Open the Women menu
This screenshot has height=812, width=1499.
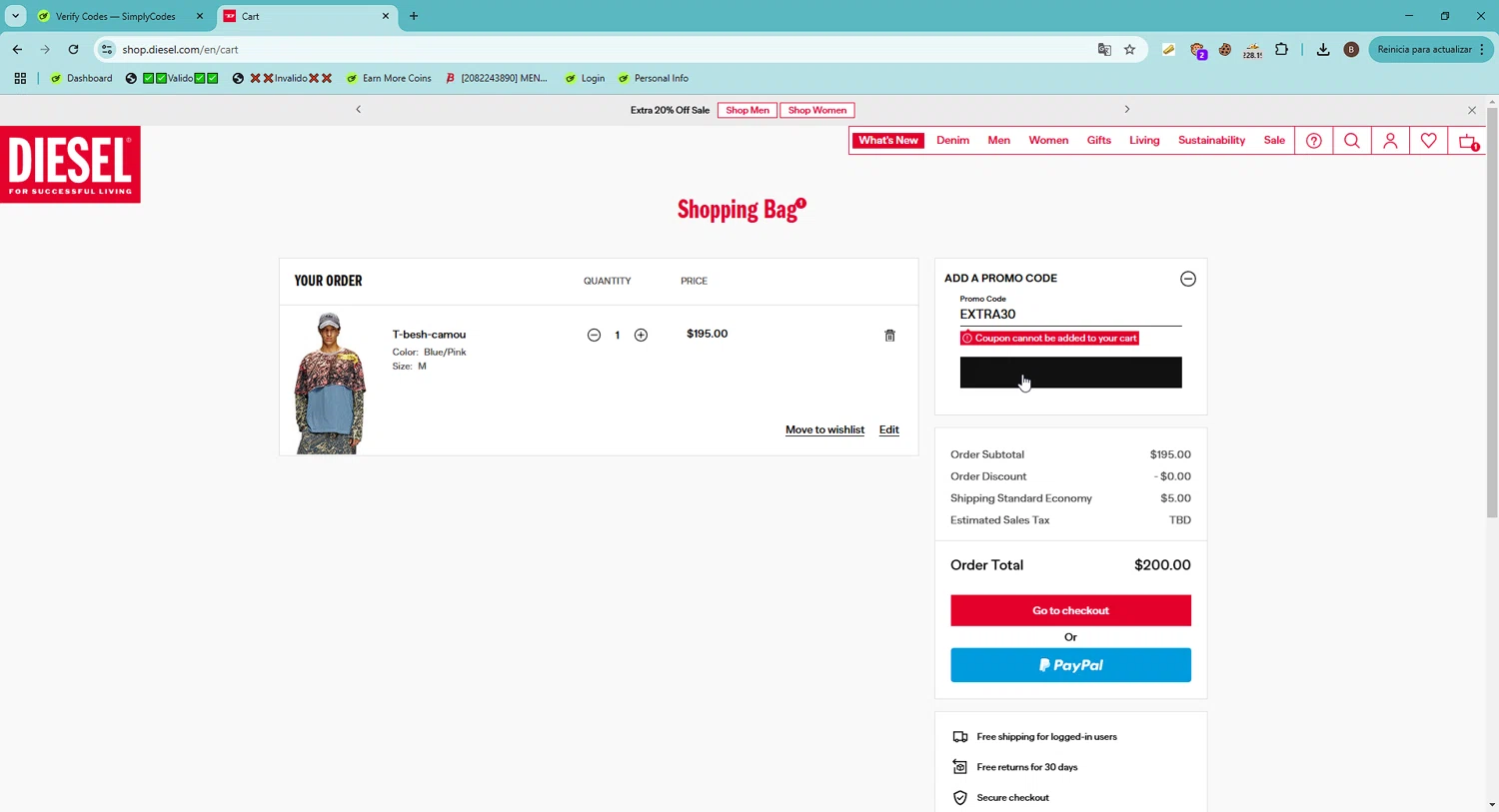1048,141
